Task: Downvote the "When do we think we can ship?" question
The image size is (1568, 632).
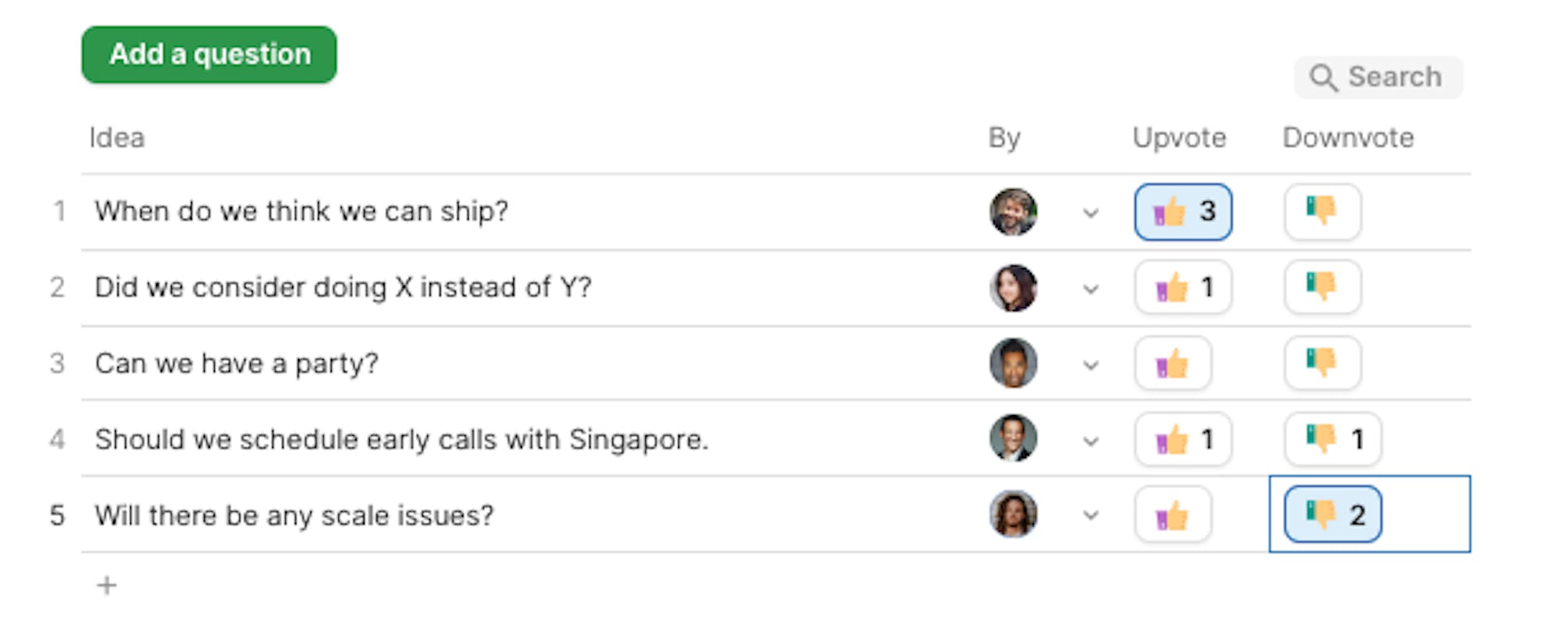Action: [1323, 212]
